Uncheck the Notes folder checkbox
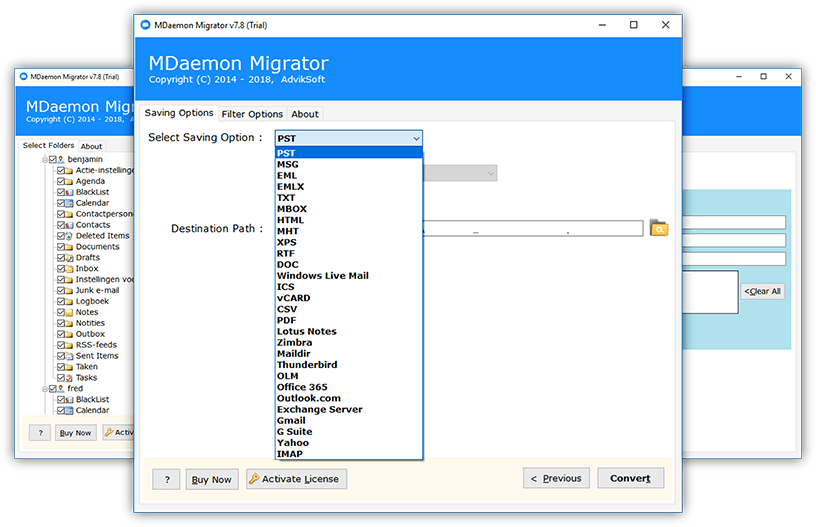 [61, 312]
